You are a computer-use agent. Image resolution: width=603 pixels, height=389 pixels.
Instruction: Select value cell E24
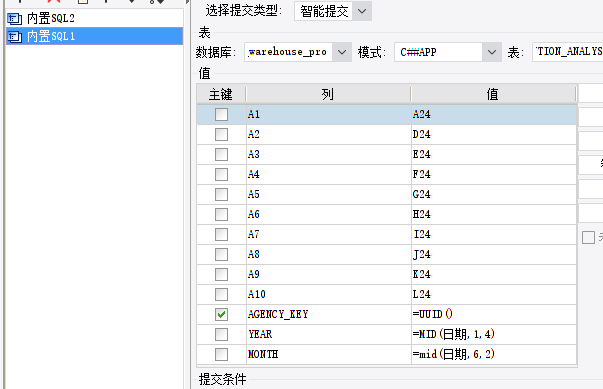click(x=493, y=154)
